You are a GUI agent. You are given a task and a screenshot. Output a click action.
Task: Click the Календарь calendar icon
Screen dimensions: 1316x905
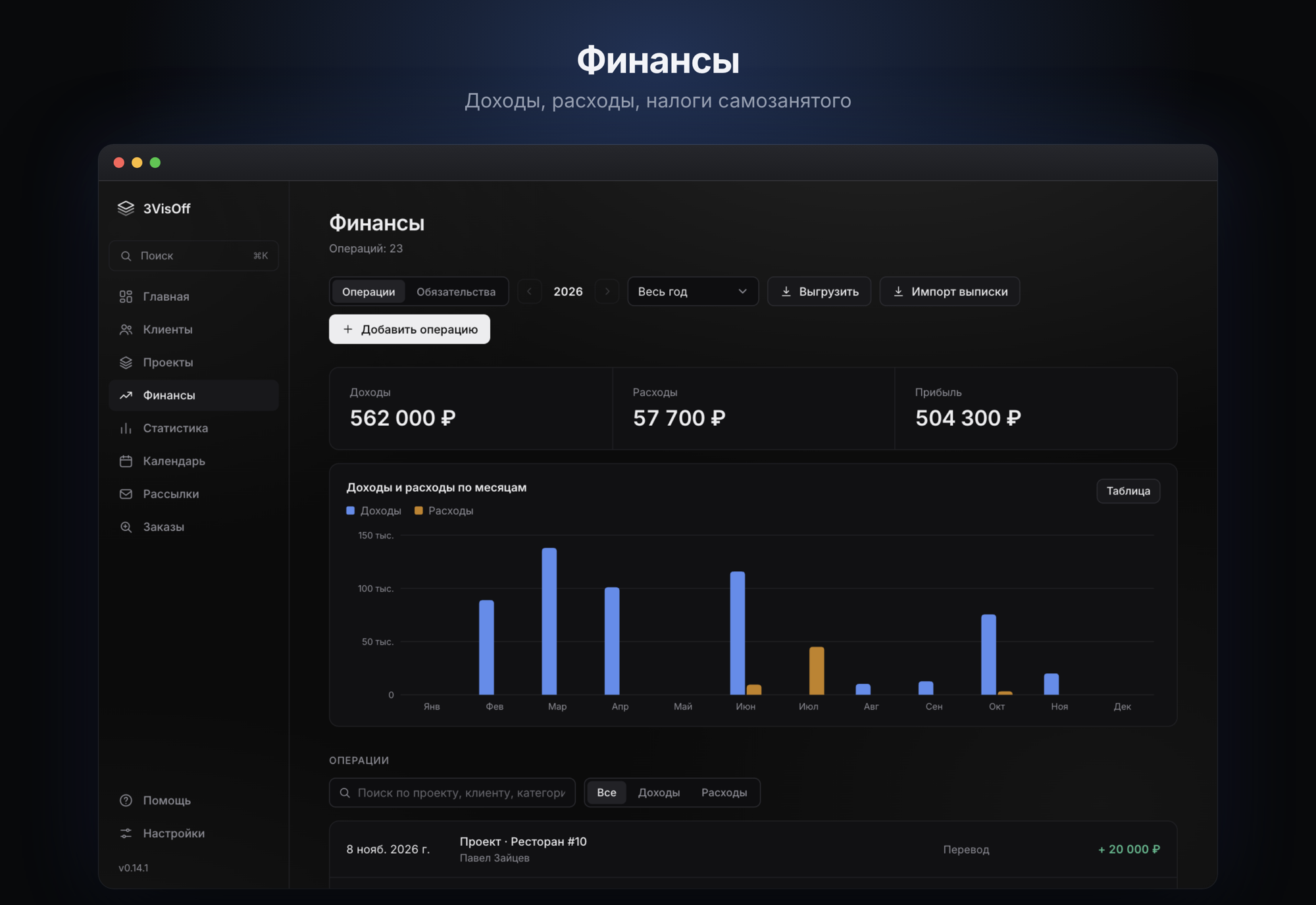(126, 461)
